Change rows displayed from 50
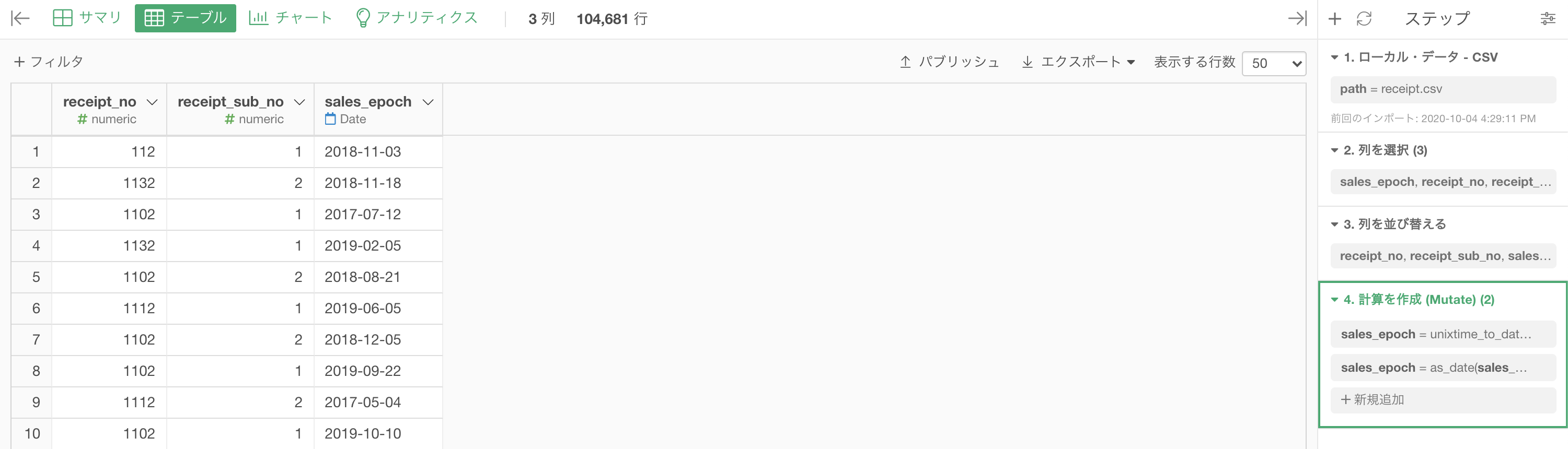The image size is (1568, 449). pos(1273,63)
